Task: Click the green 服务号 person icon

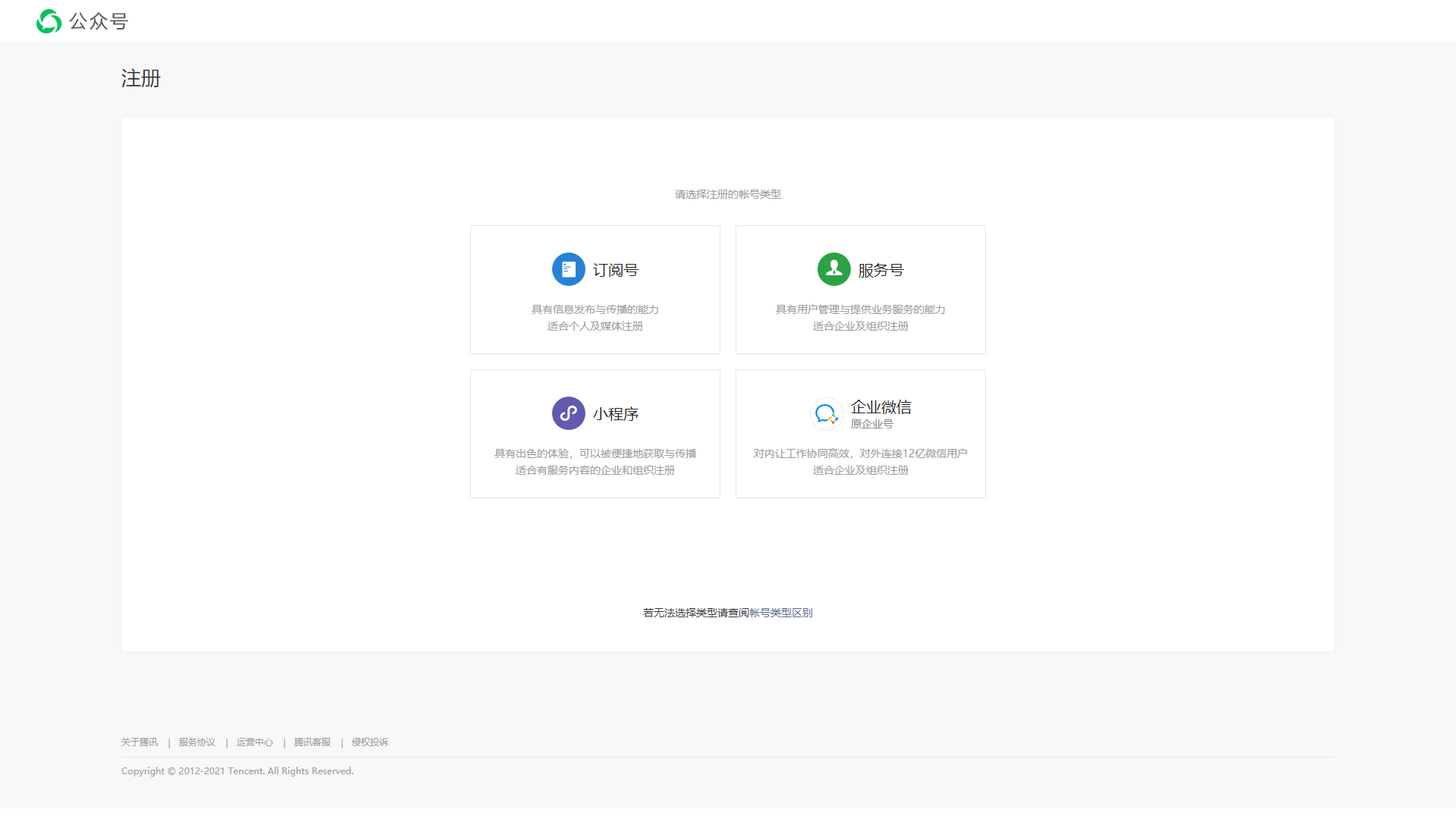Action: point(834,269)
